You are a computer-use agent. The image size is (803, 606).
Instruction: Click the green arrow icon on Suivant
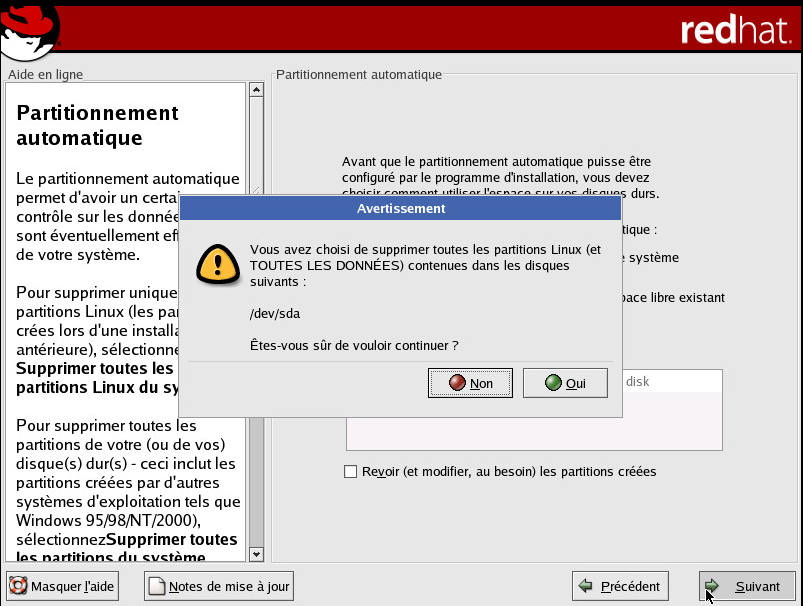(x=712, y=586)
